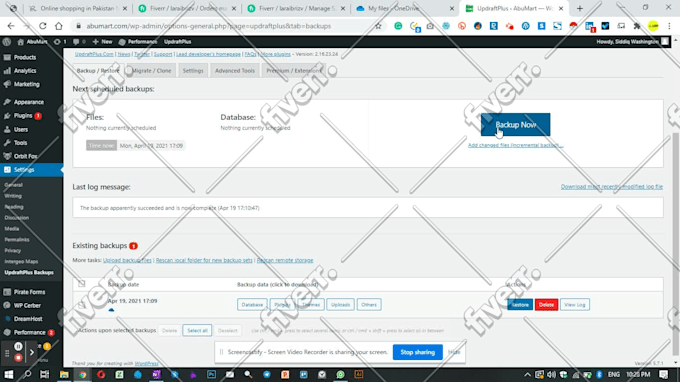Open the UpdraftPlus.Com link

pyautogui.click(x=94, y=54)
